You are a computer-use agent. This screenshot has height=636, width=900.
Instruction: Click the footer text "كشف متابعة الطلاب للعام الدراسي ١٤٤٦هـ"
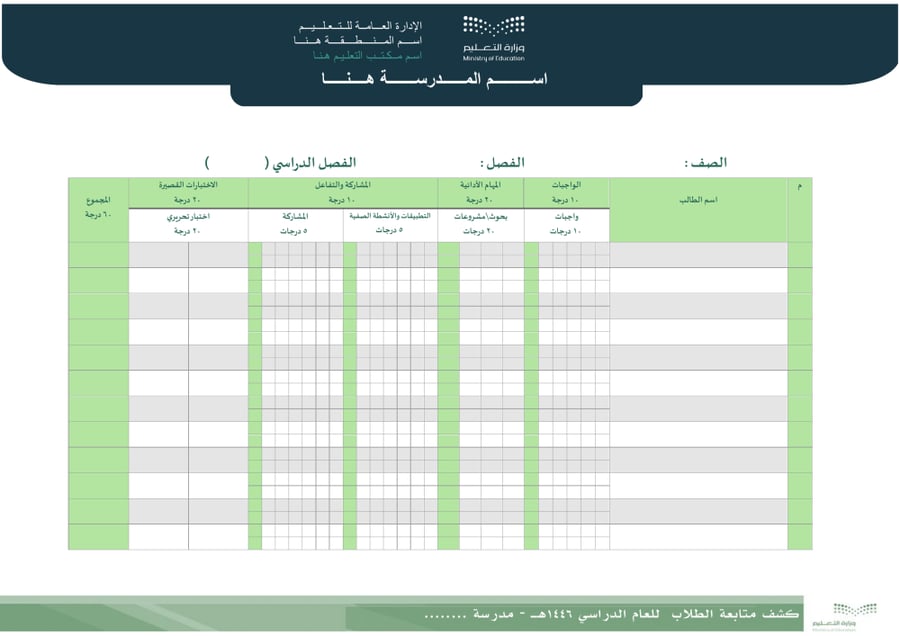664,614
